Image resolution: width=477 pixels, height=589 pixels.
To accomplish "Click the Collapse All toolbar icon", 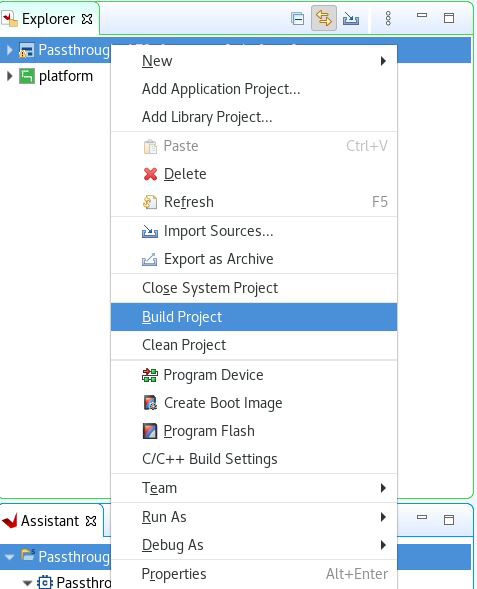I will [x=297, y=18].
